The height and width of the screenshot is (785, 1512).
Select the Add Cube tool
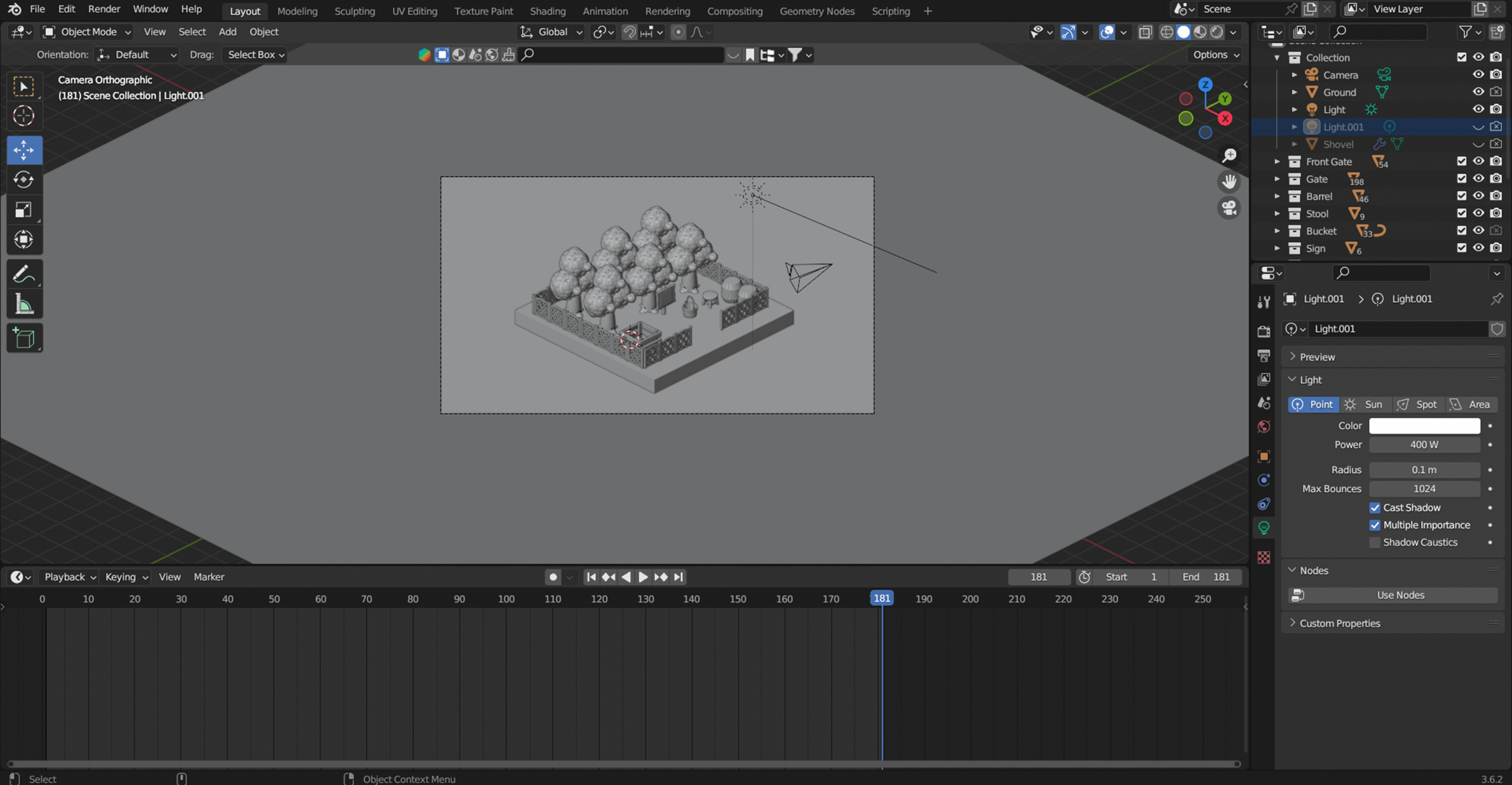tap(24, 338)
